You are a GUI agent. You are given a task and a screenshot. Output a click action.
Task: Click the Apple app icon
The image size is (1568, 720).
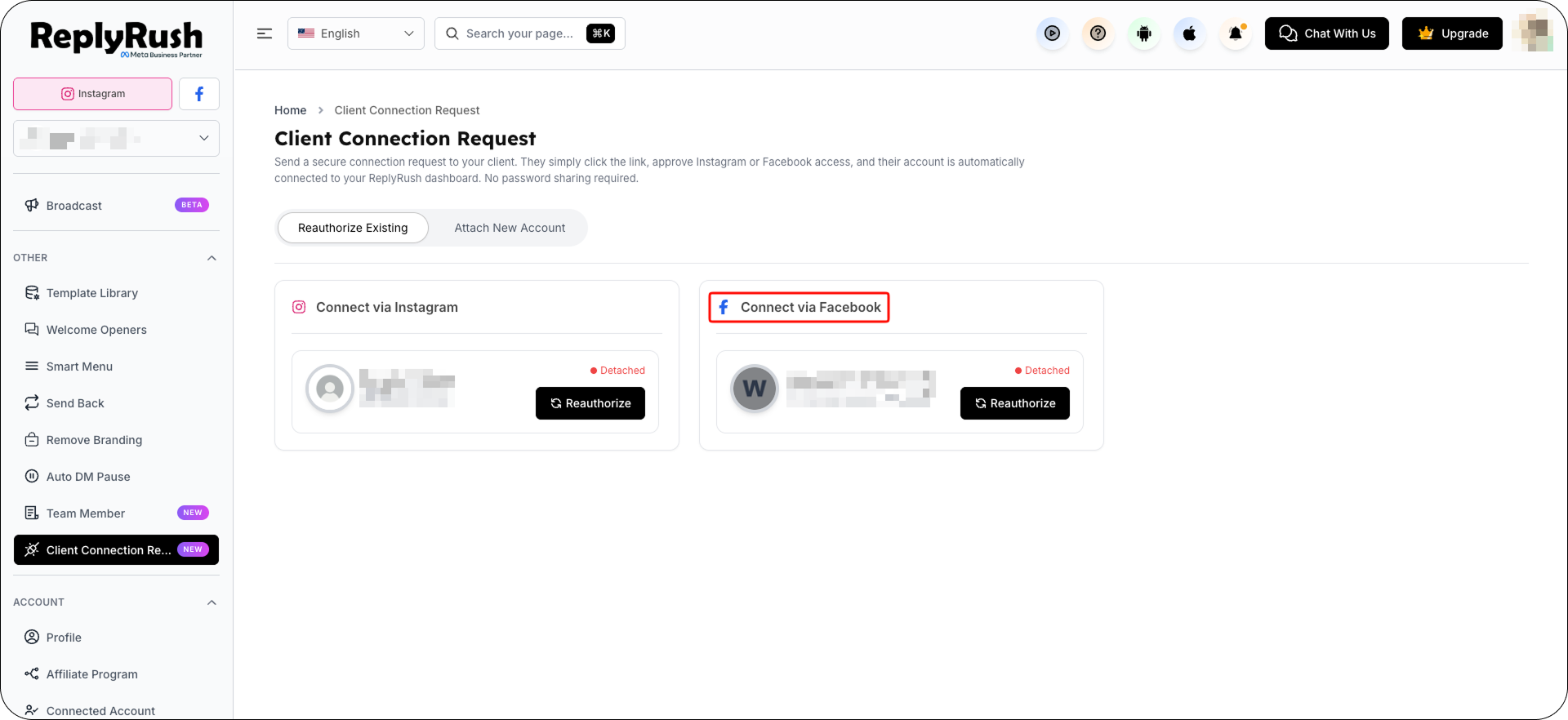(x=1190, y=33)
